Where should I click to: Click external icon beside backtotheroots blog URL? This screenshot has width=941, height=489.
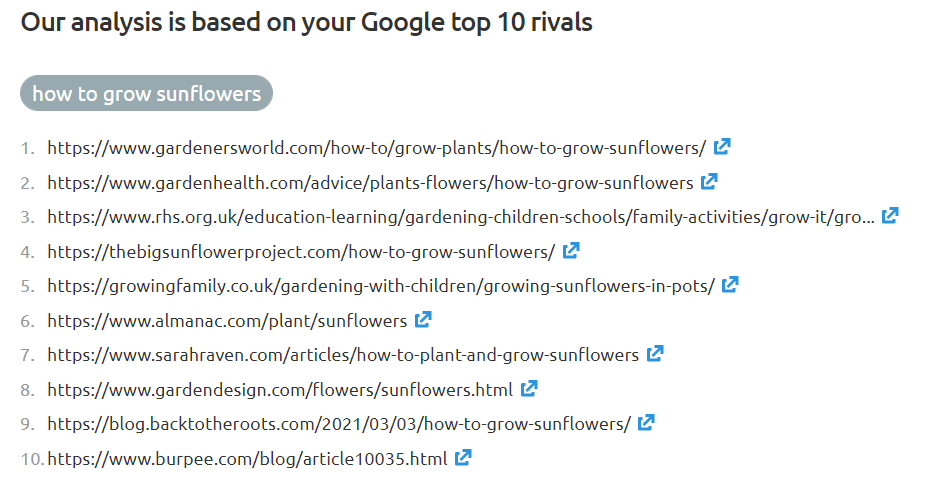click(x=646, y=422)
